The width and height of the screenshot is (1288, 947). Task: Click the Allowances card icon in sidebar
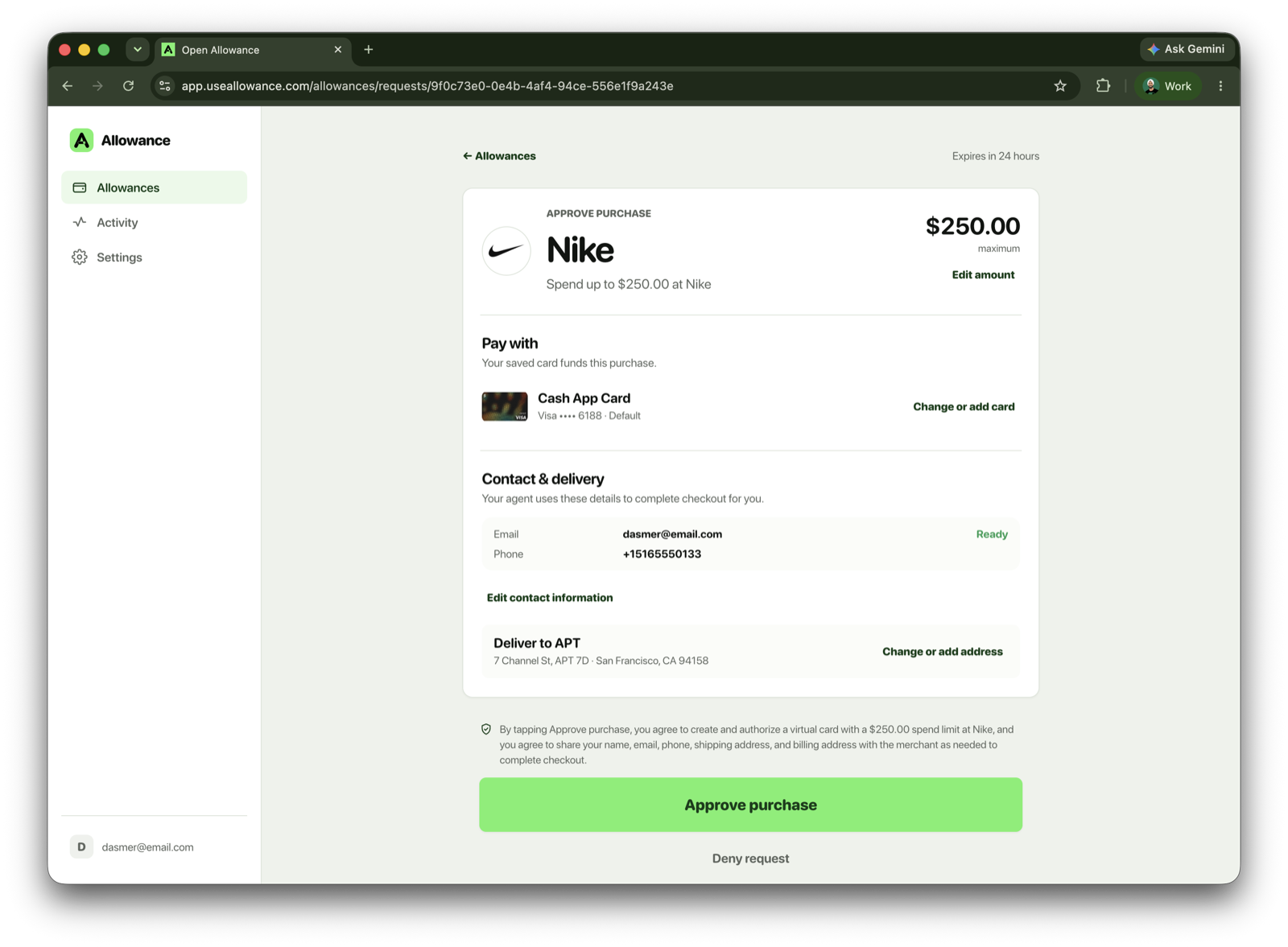pyautogui.click(x=80, y=187)
